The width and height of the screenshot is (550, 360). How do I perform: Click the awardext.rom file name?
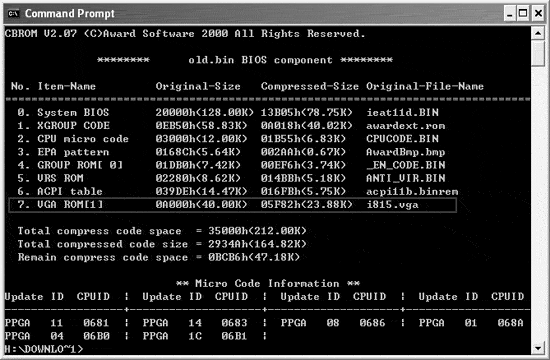[405, 126]
